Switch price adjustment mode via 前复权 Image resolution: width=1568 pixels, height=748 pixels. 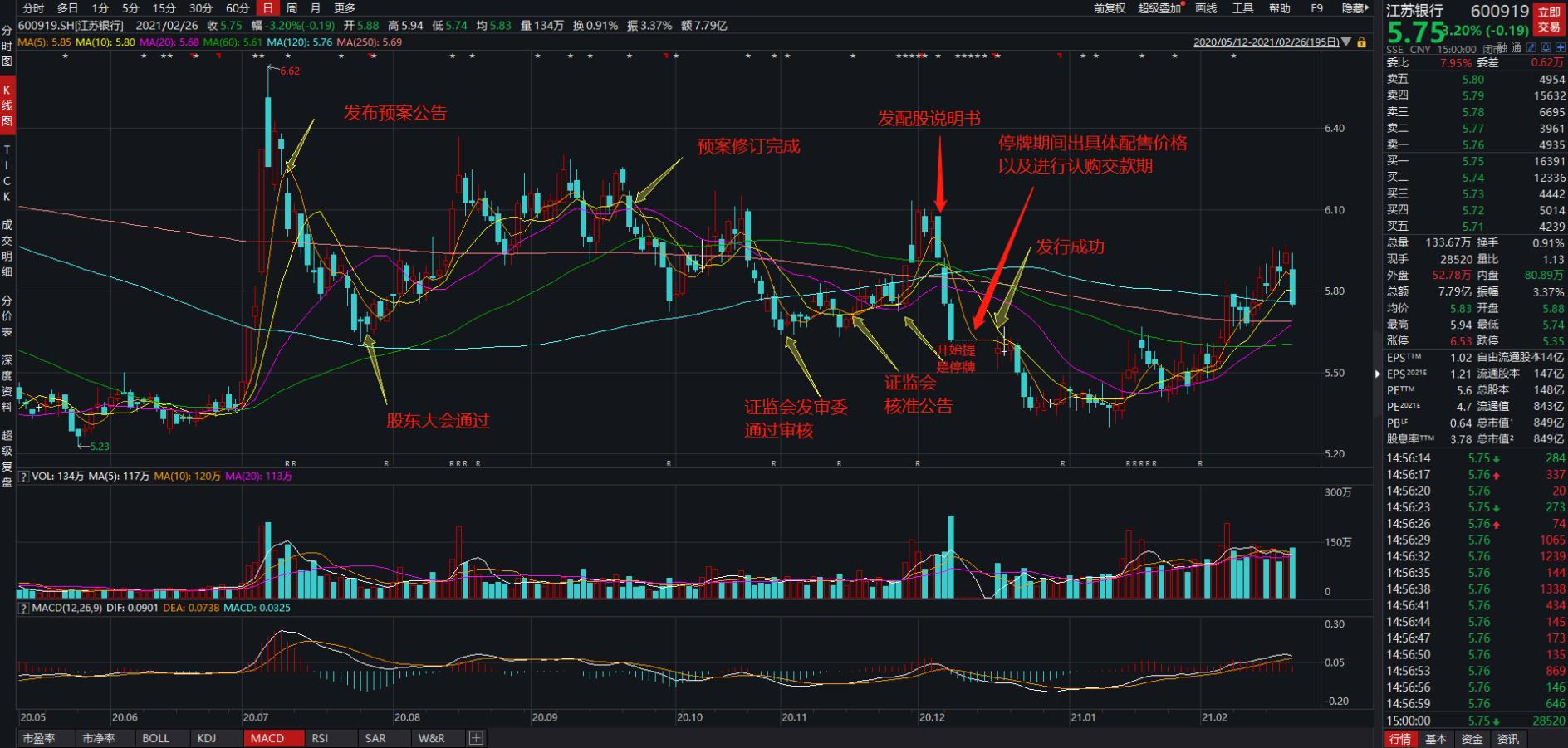tap(1110, 10)
